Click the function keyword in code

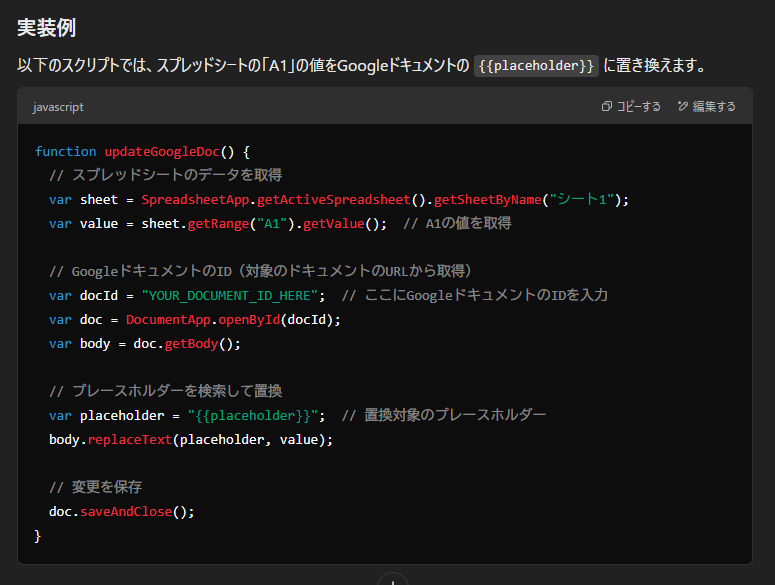point(65,152)
